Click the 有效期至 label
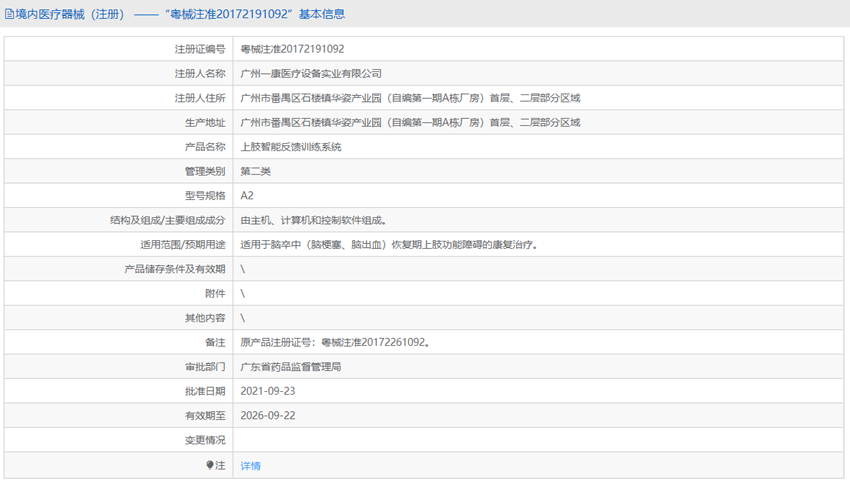The height and width of the screenshot is (483, 850). [205, 416]
